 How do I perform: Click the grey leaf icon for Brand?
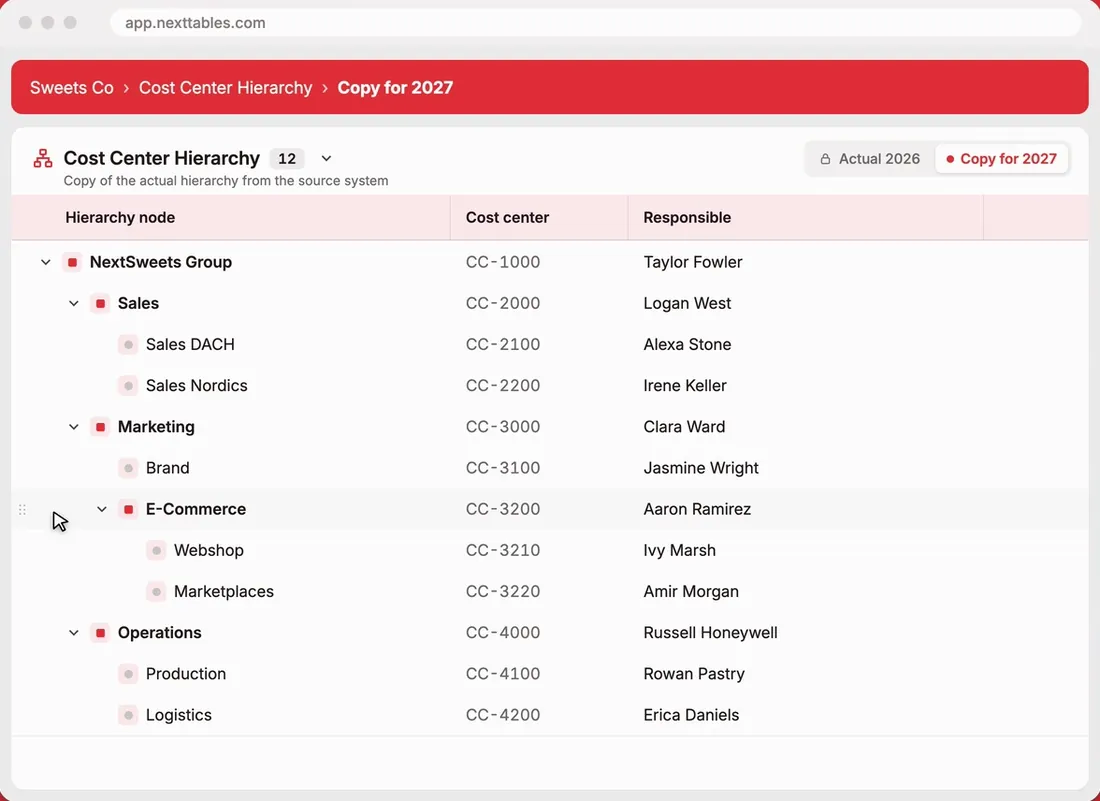128,468
